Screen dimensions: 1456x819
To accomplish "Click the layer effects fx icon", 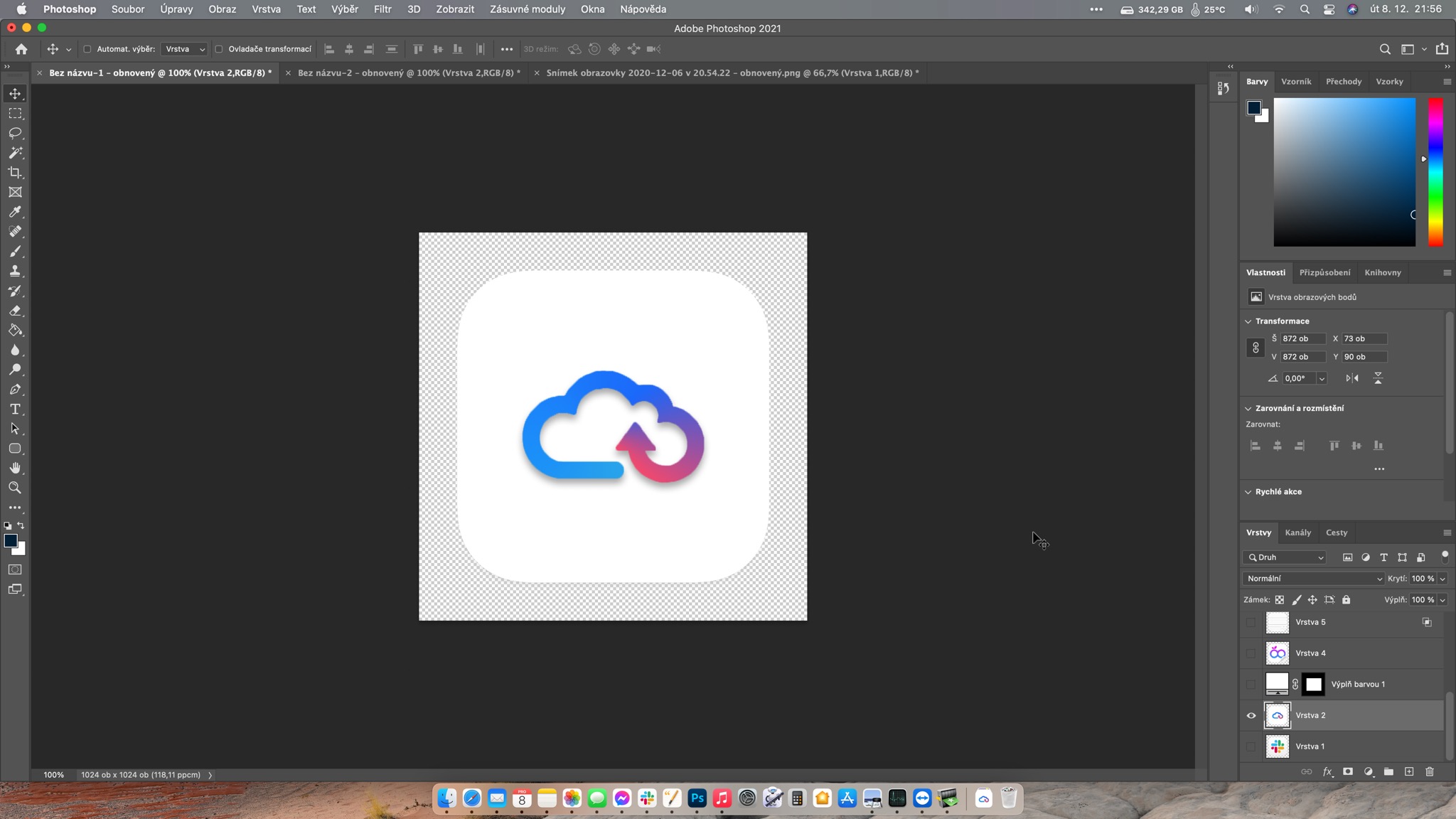I will pyautogui.click(x=1327, y=771).
